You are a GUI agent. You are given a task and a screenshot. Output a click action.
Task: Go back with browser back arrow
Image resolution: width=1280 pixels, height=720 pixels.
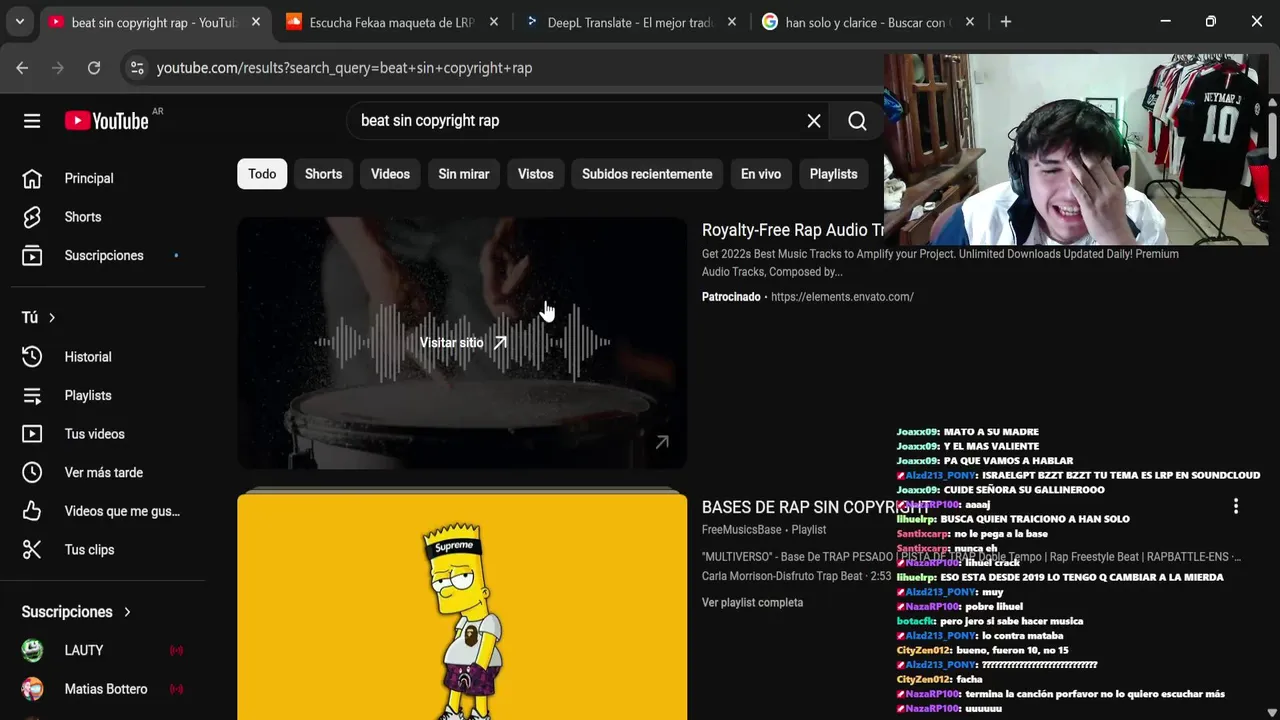(x=22, y=68)
